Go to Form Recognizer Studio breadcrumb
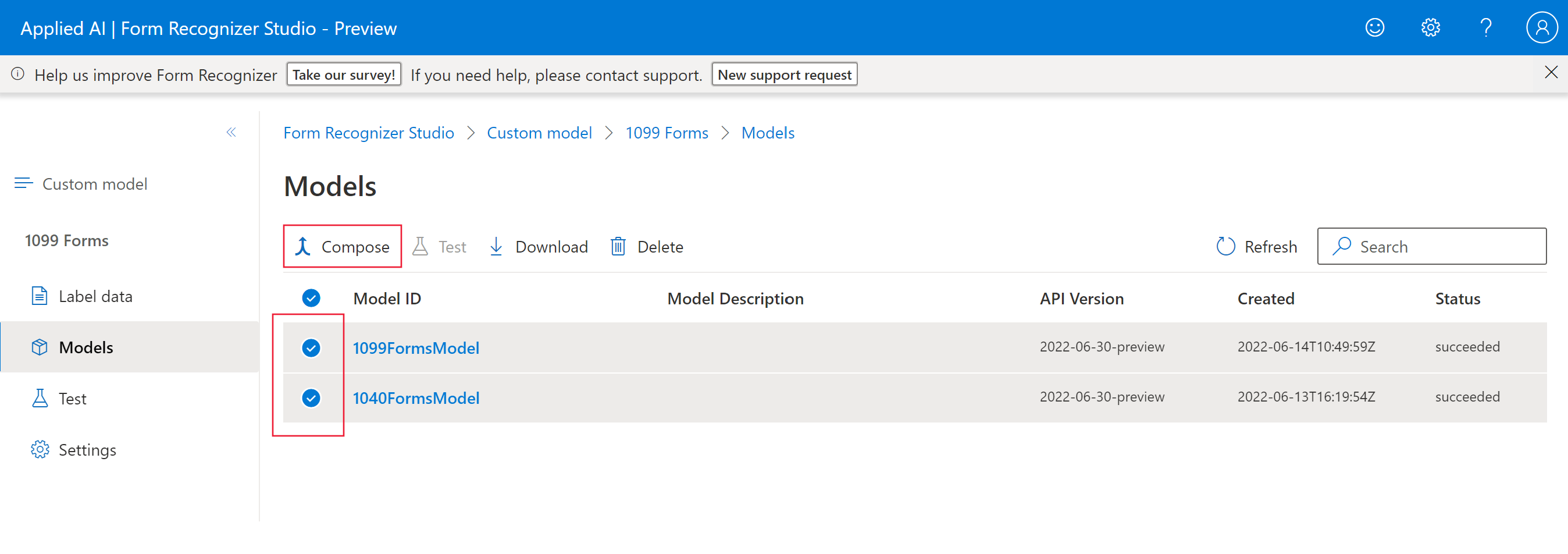This screenshot has height=554, width=1568. coord(369,133)
